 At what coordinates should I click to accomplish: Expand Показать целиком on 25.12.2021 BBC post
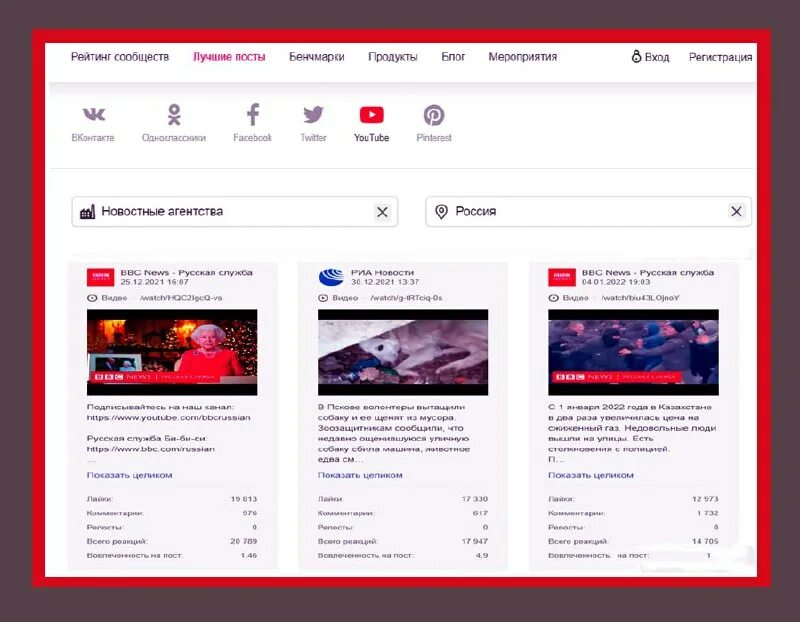tap(130, 475)
